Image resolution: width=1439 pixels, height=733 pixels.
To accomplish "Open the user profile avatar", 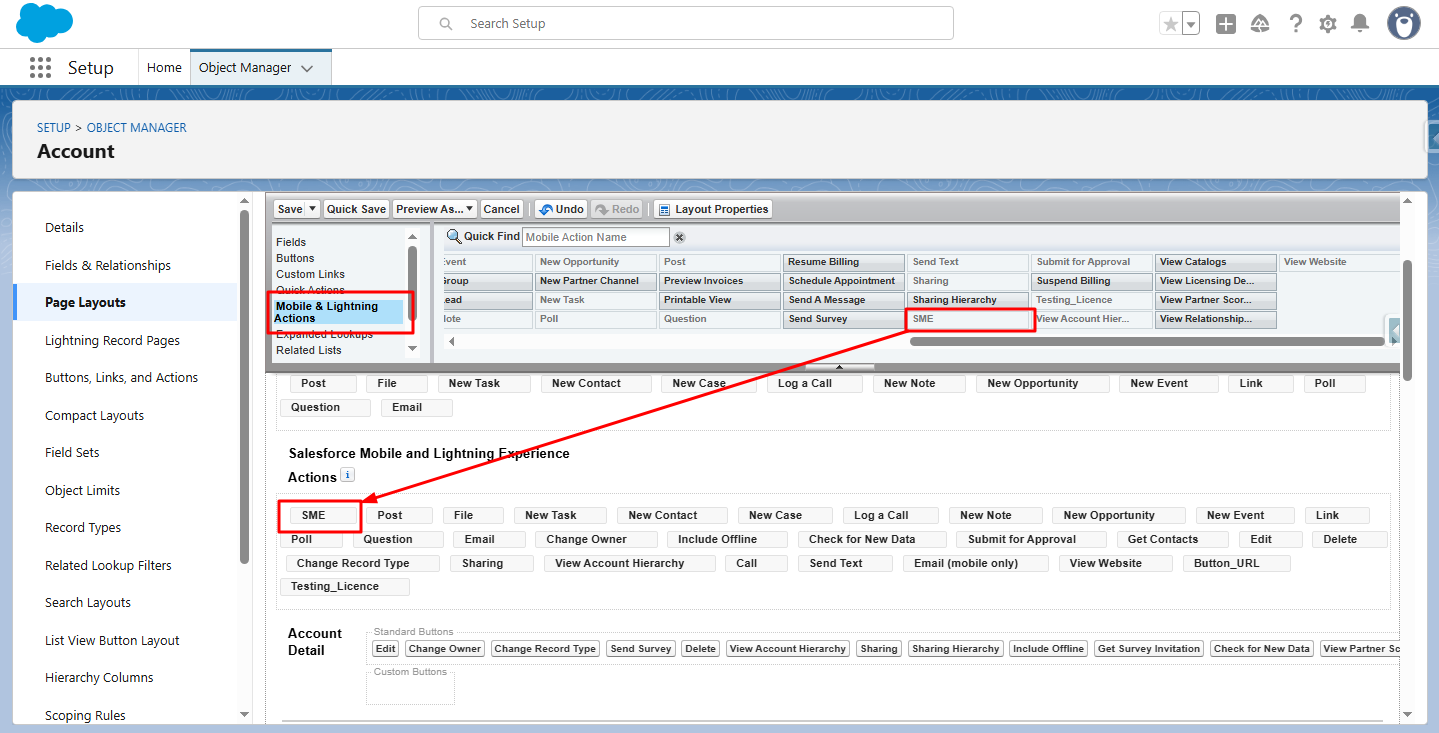I will coord(1403,24).
